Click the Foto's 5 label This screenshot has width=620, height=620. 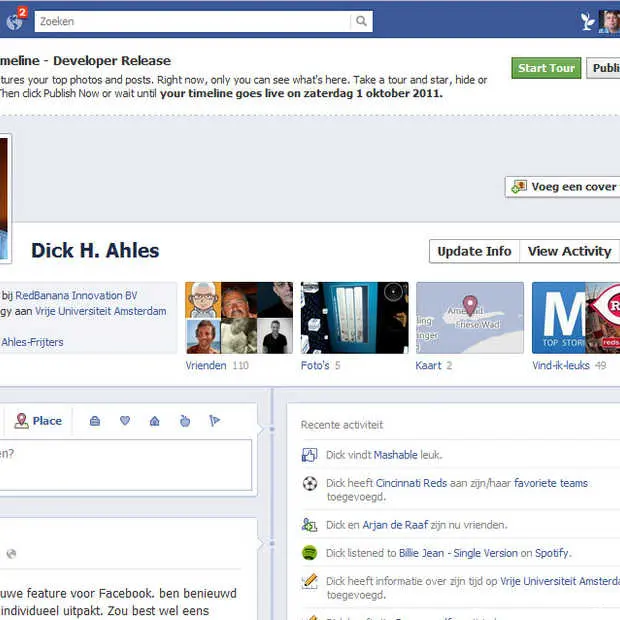pyautogui.click(x=320, y=365)
